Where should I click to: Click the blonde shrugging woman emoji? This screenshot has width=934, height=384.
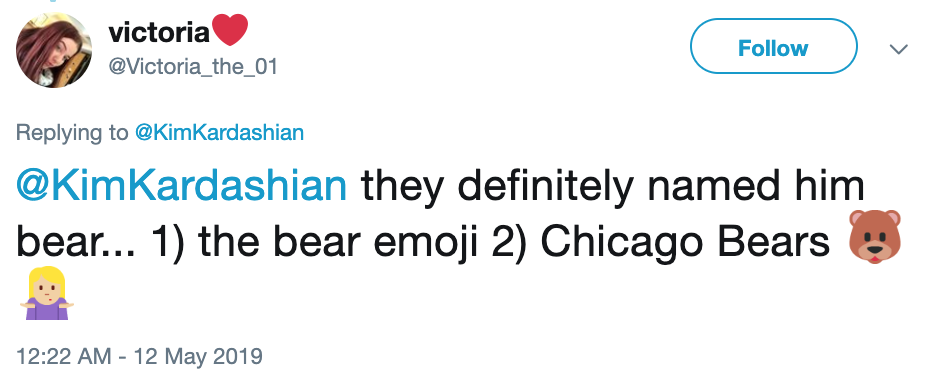[x=46, y=293]
